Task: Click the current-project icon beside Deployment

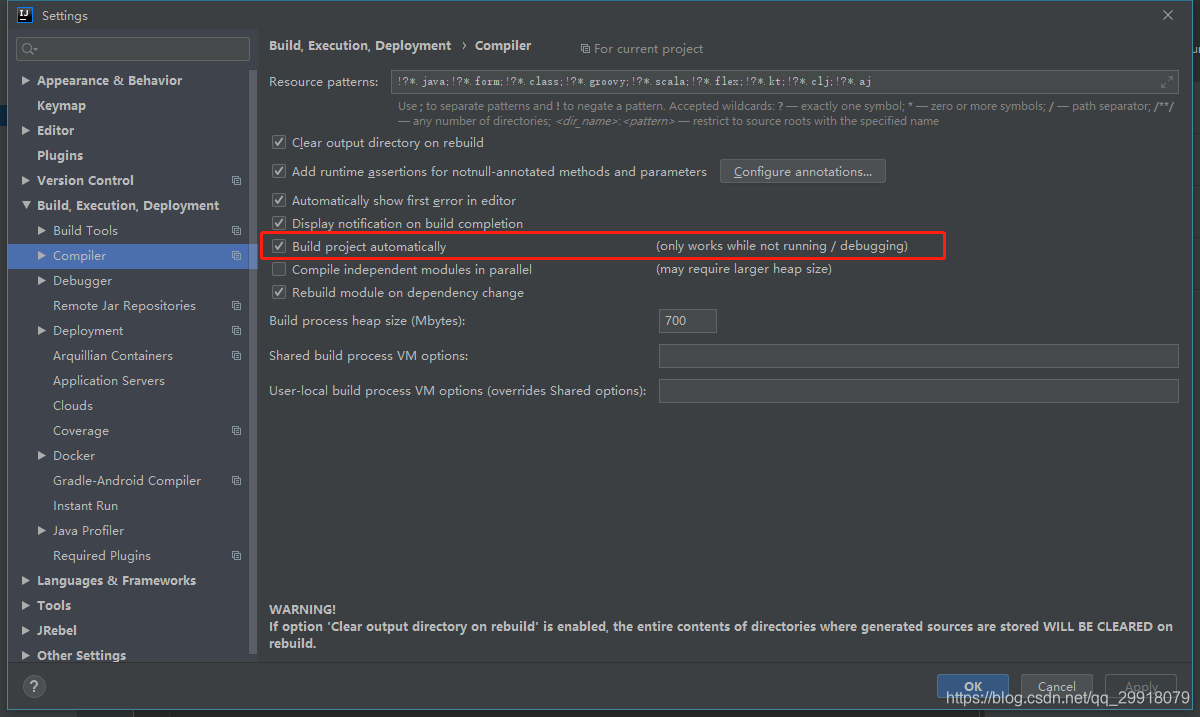Action: pyautogui.click(x=236, y=330)
